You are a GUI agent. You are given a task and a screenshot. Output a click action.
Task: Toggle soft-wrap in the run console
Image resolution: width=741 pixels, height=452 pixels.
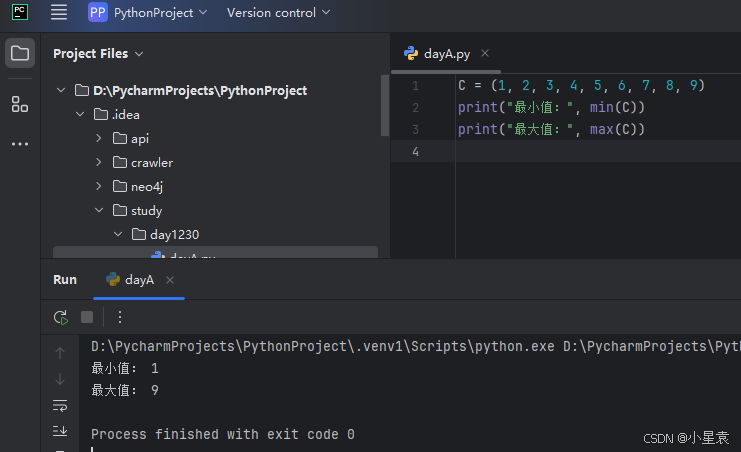pos(60,405)
